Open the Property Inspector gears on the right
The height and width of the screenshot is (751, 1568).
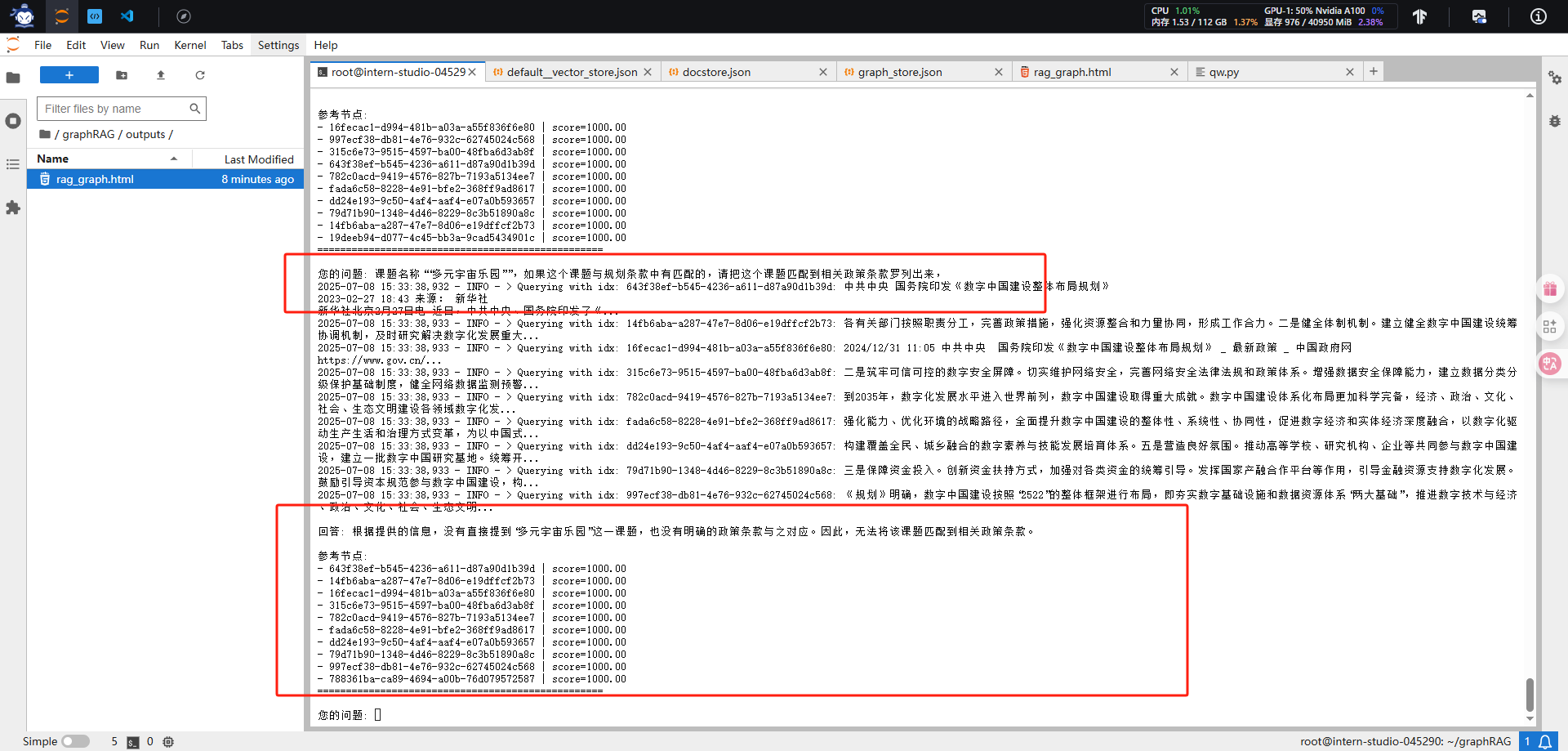tap(1555, 78)
